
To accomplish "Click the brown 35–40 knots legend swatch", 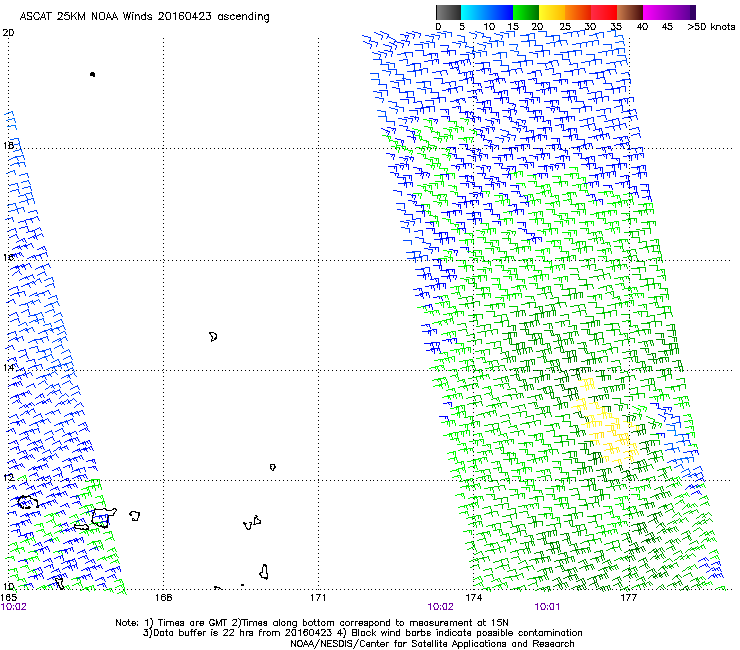I will [x=630, y=12].
